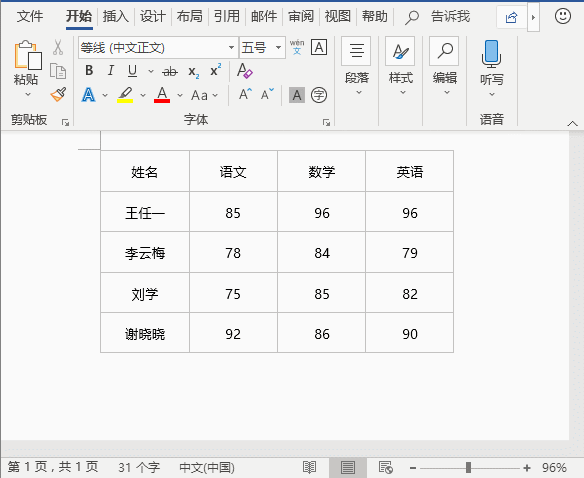Open the Editing (编辑) group
This screenshot has height=478, width=584.
pyautogui.click(x=444, y=67)
